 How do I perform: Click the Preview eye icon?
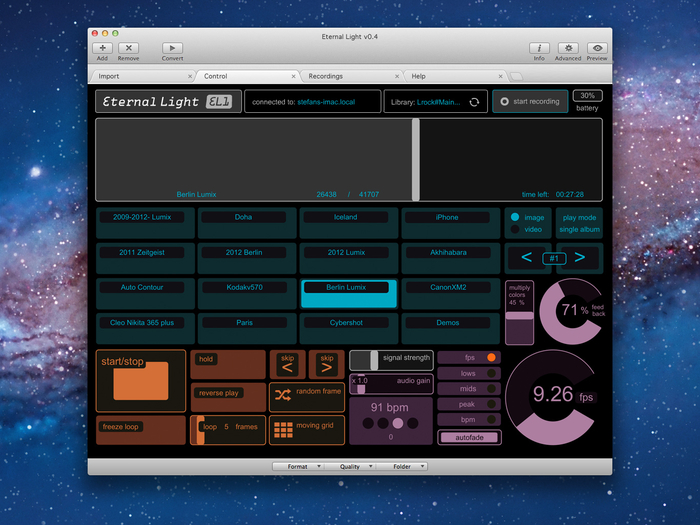pyautogui.click(x=597, y=48)
